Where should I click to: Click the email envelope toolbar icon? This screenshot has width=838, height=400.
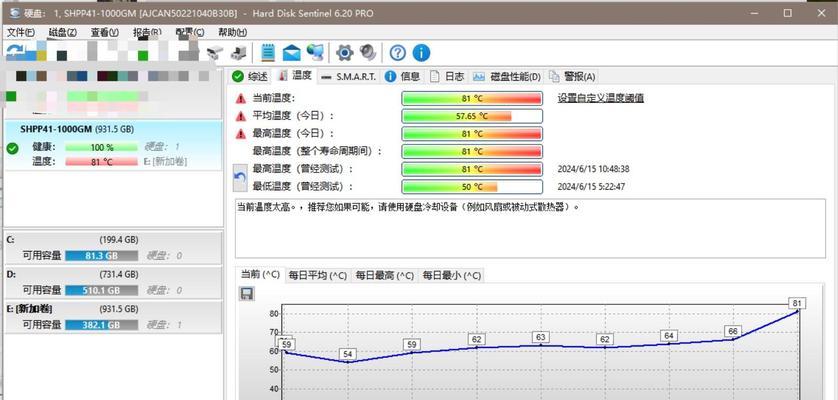(x=291, y=52)
